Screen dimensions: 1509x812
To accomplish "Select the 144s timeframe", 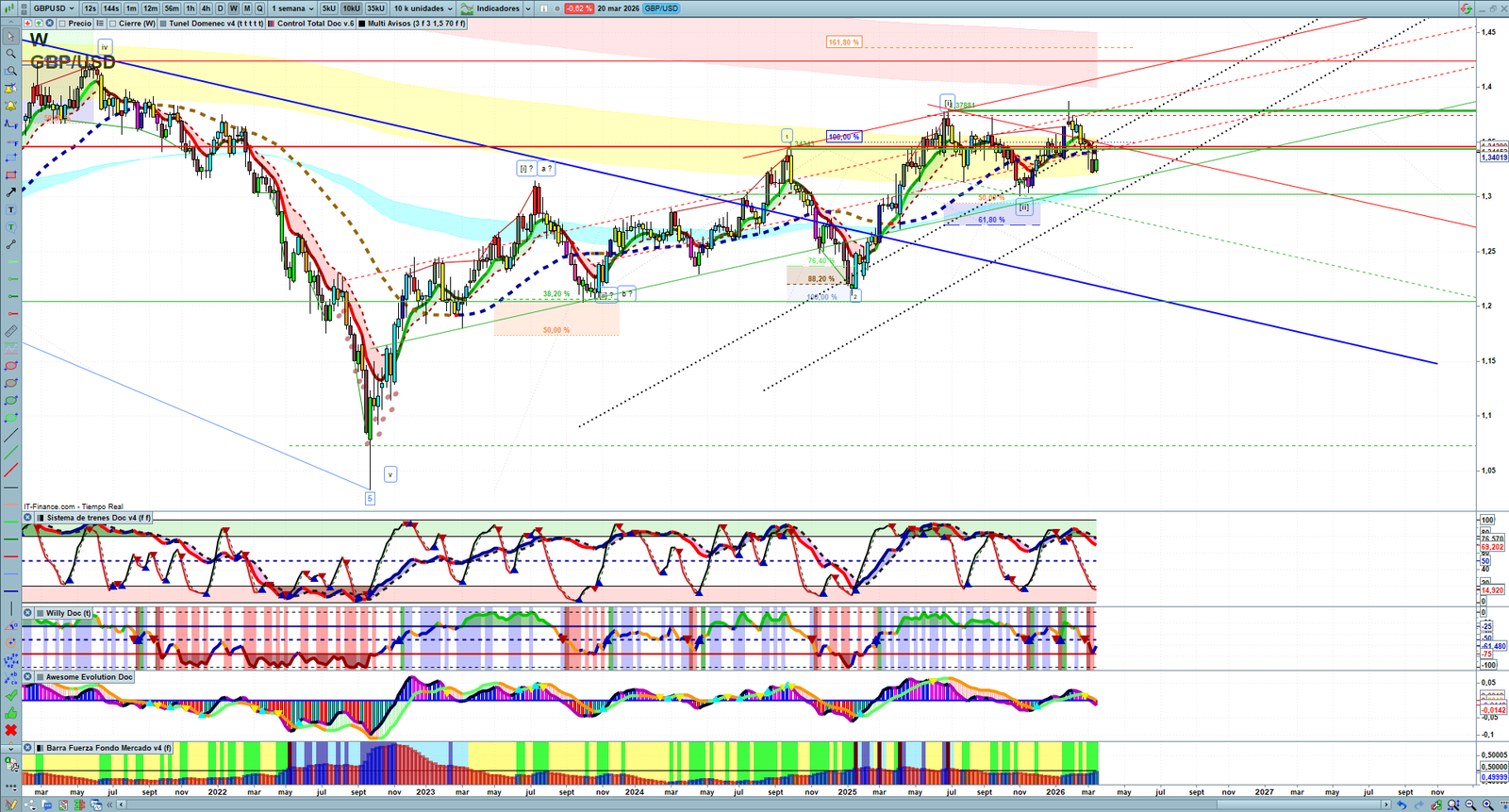I will [110, 8].
